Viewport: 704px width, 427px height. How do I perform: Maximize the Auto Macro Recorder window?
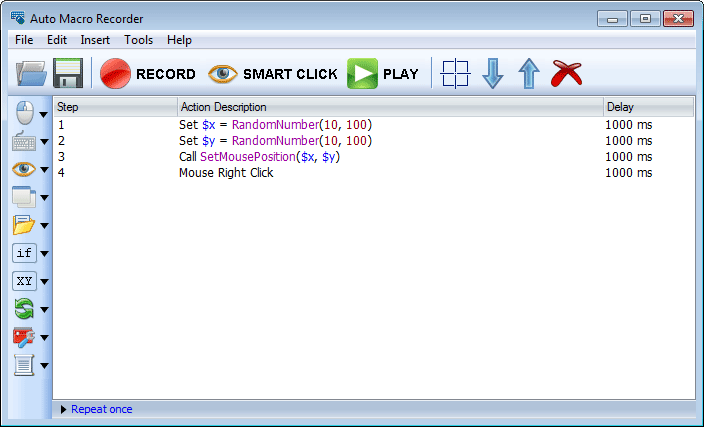click(645, 19)
